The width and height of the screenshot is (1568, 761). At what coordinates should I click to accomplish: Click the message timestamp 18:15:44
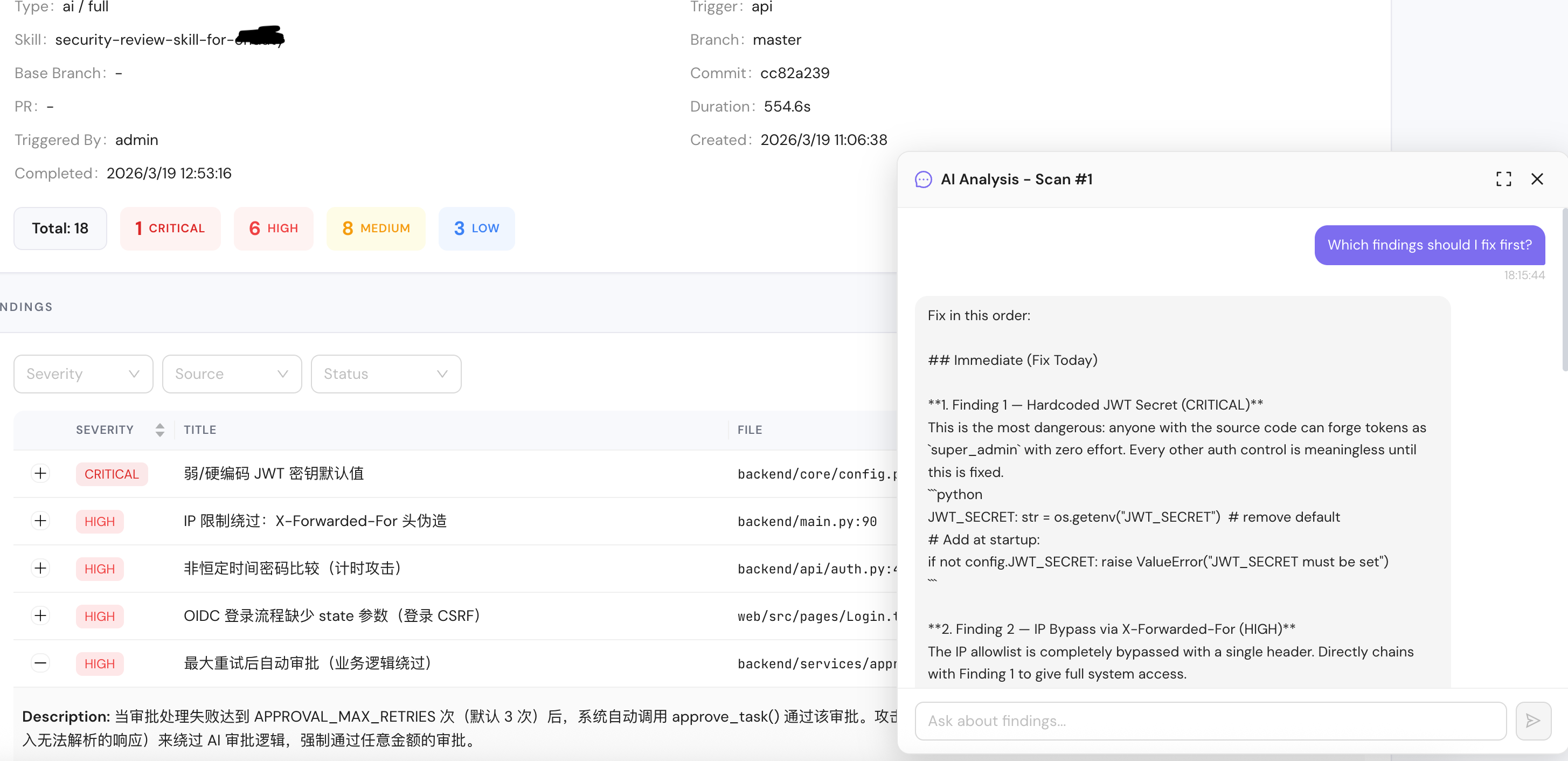click(x=1524, y=275)
